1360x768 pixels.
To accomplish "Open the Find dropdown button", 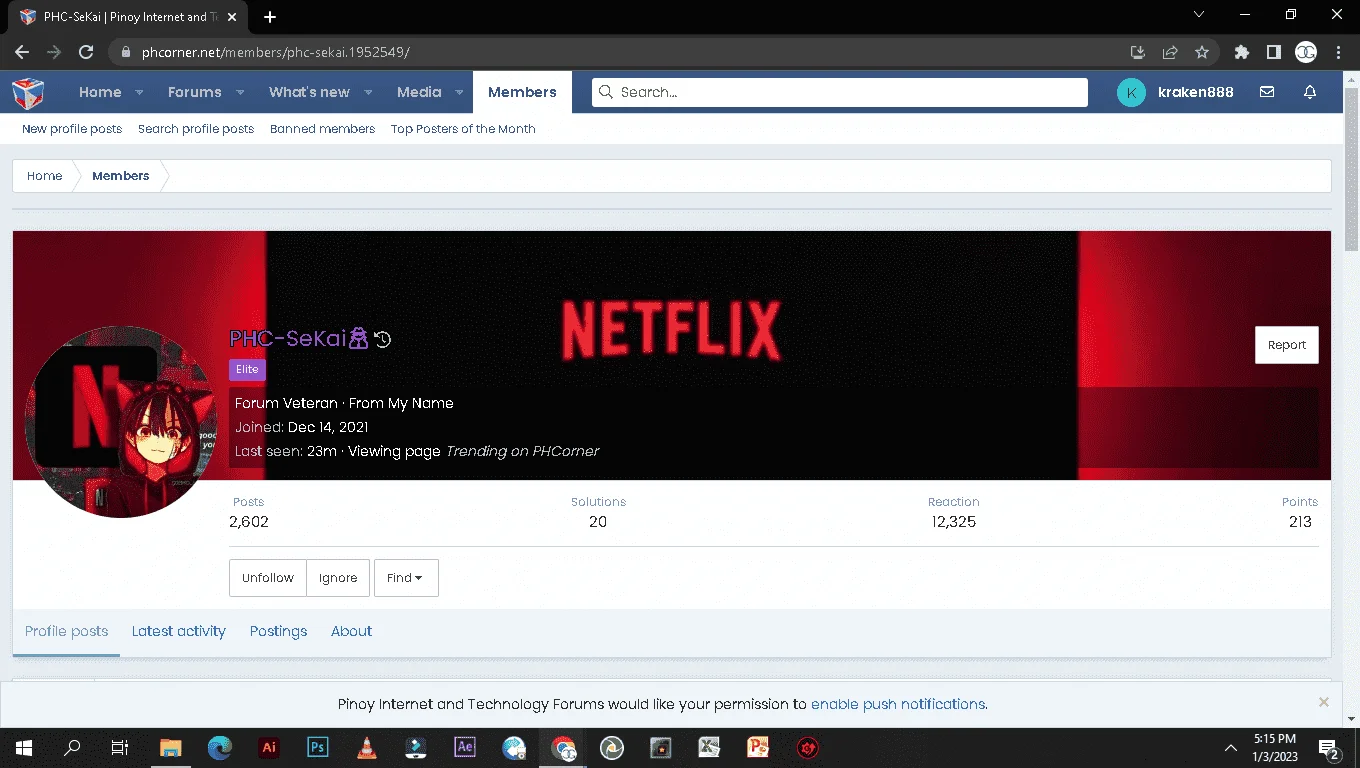I will pos(406,578).
